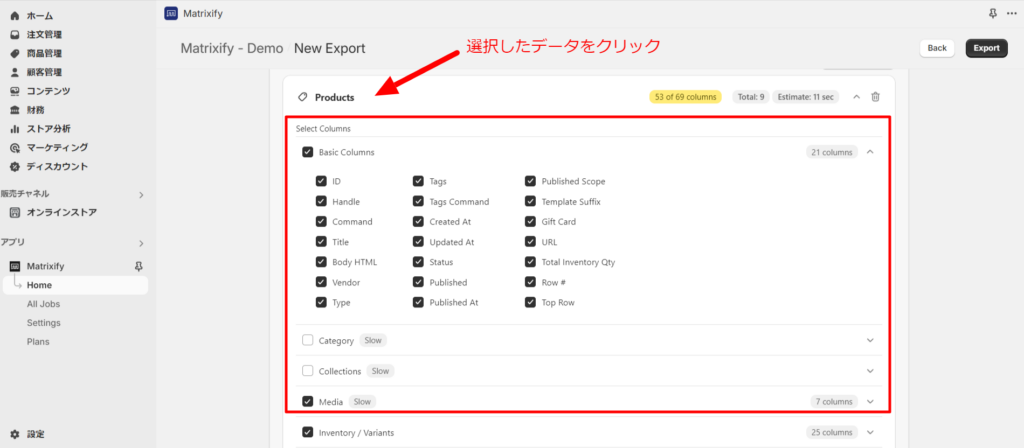Click the tag icon next to Products heading

click(302, 97)
